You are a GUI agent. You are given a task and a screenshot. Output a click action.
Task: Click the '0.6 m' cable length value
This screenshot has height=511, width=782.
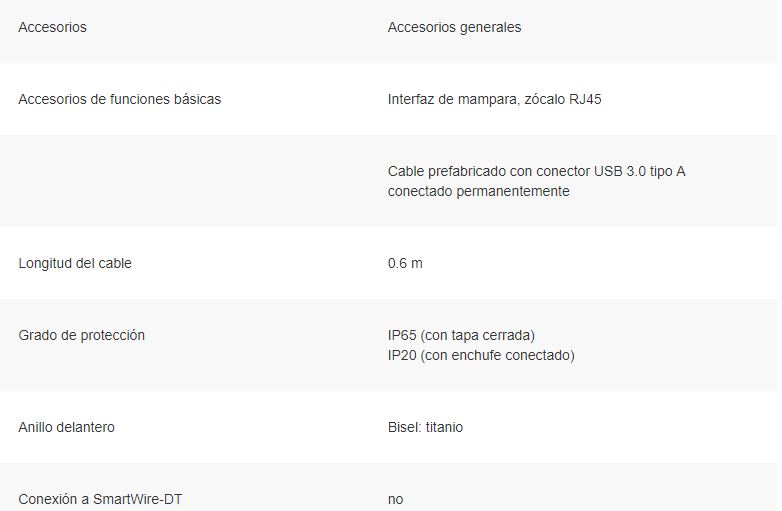[405, 263]
